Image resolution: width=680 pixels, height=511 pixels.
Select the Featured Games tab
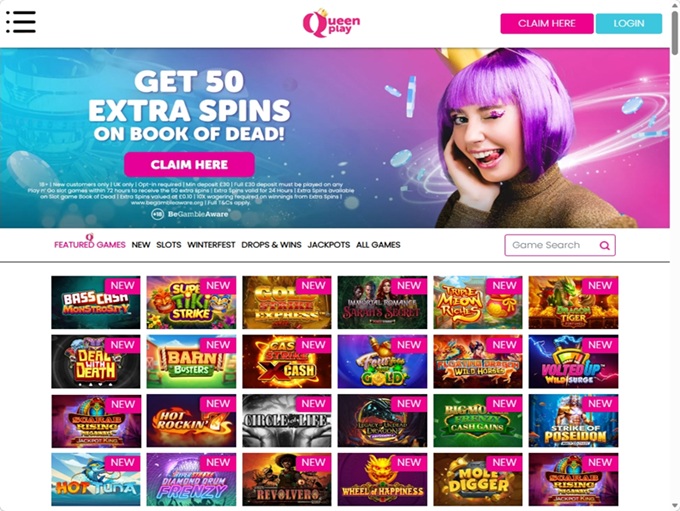pos(90,245)
